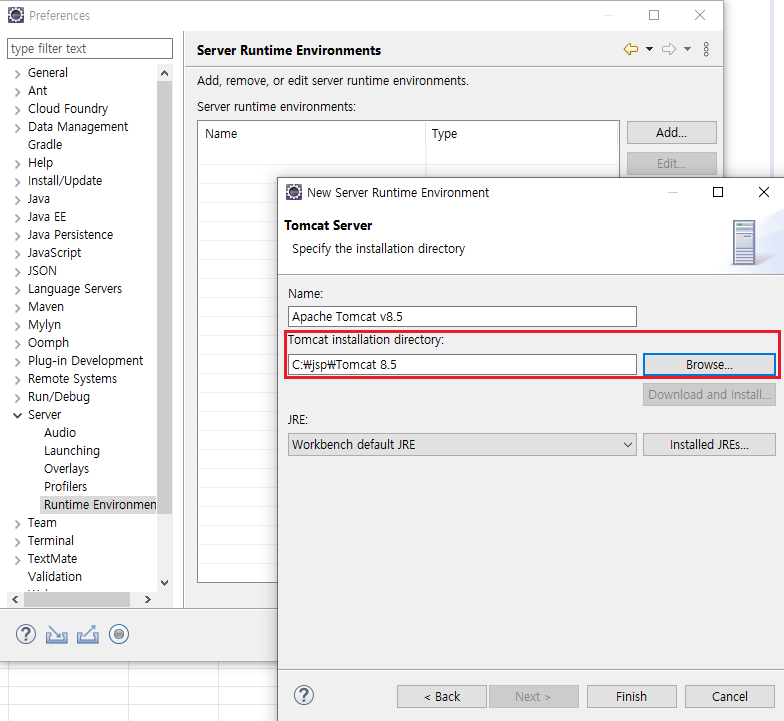
Task: Open the forward history dropdown arrow
Action: click(x=688, y=49)
